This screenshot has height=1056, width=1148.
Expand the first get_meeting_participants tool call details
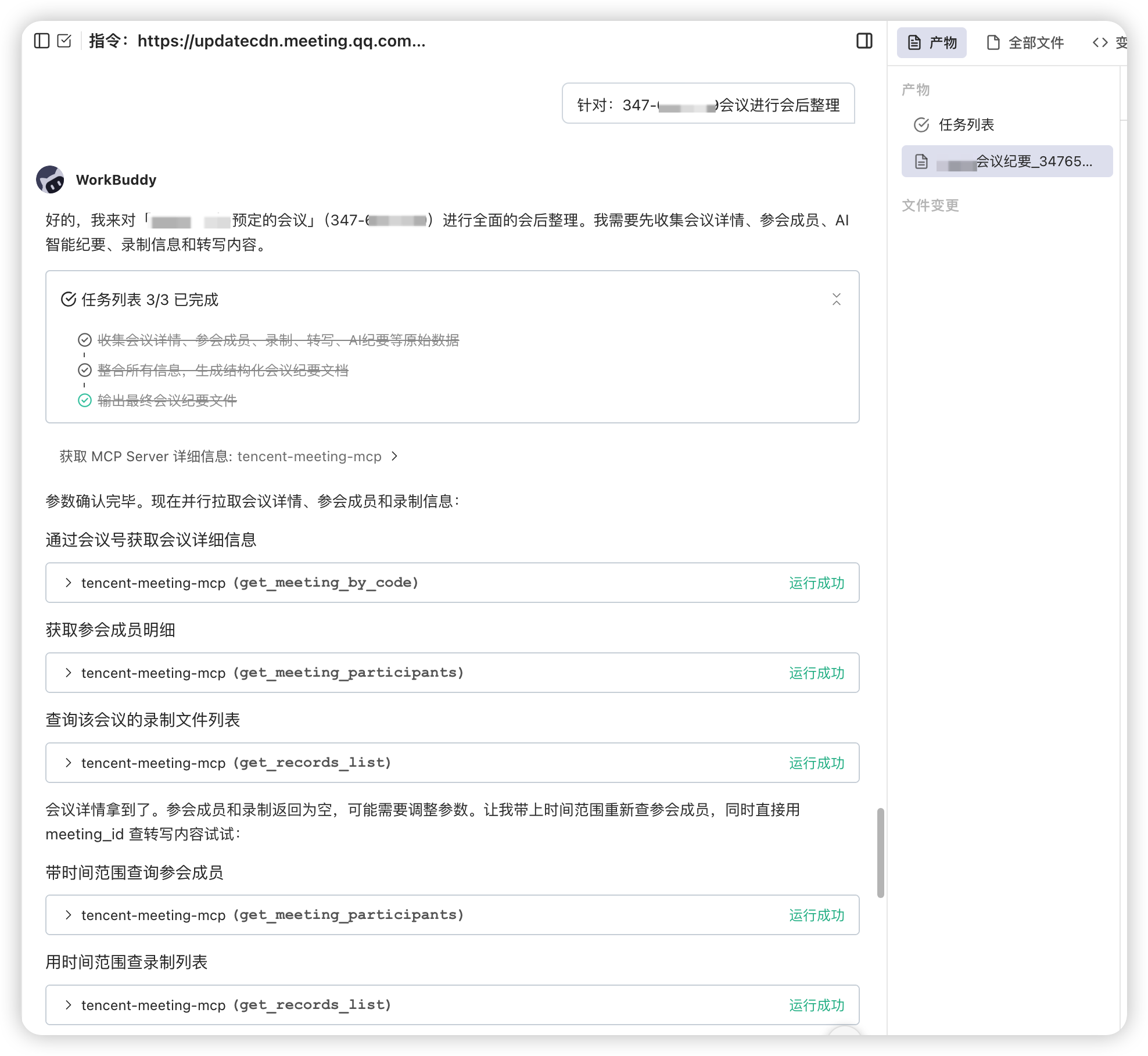(x=68, y=673)
